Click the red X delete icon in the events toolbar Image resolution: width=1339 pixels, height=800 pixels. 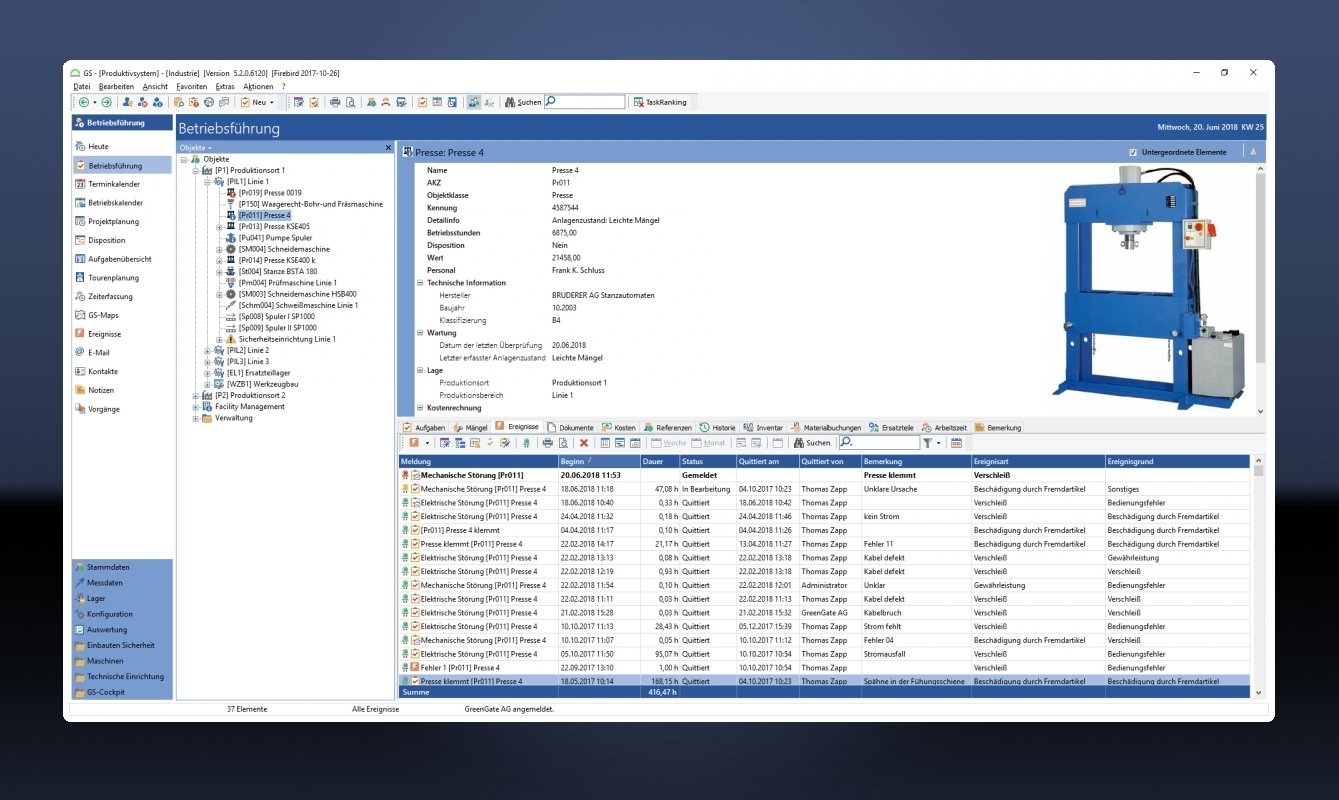584,443
